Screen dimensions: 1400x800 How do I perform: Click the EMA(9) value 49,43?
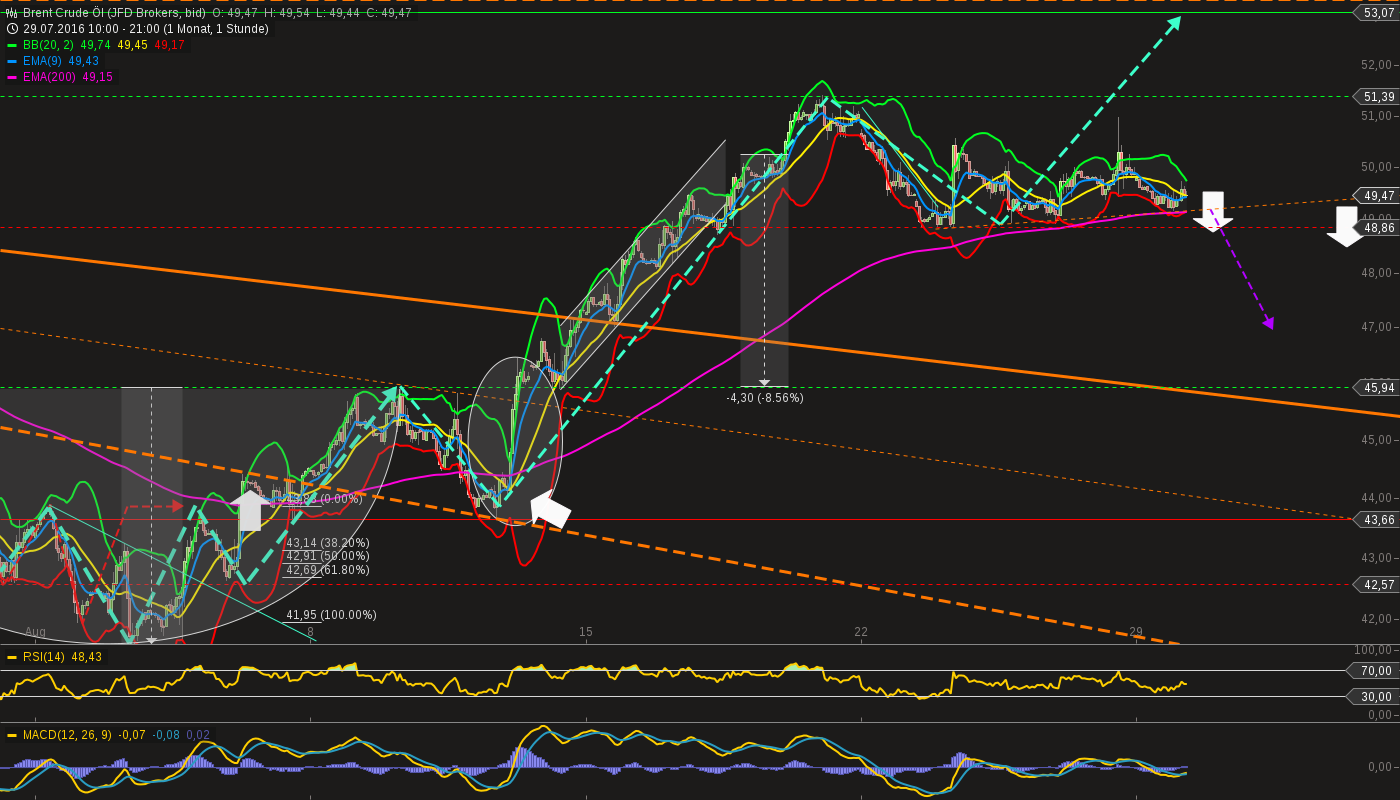[x=83, y=61]
